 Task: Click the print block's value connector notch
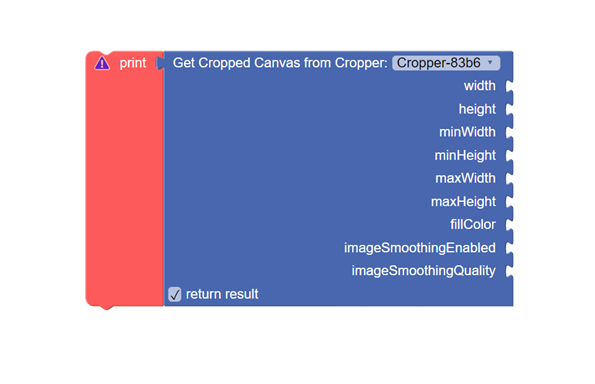[160, 63]
